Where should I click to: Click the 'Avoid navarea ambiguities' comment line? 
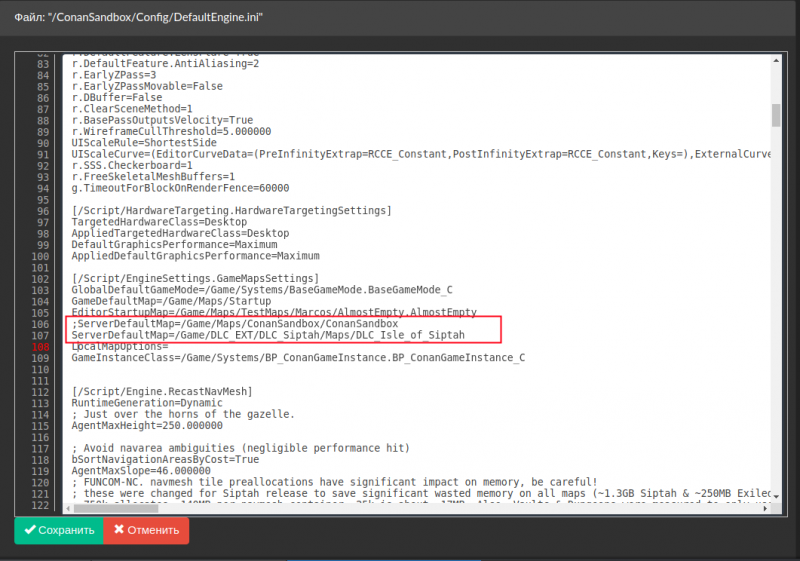pyautogui.click(x=241, y=448)
